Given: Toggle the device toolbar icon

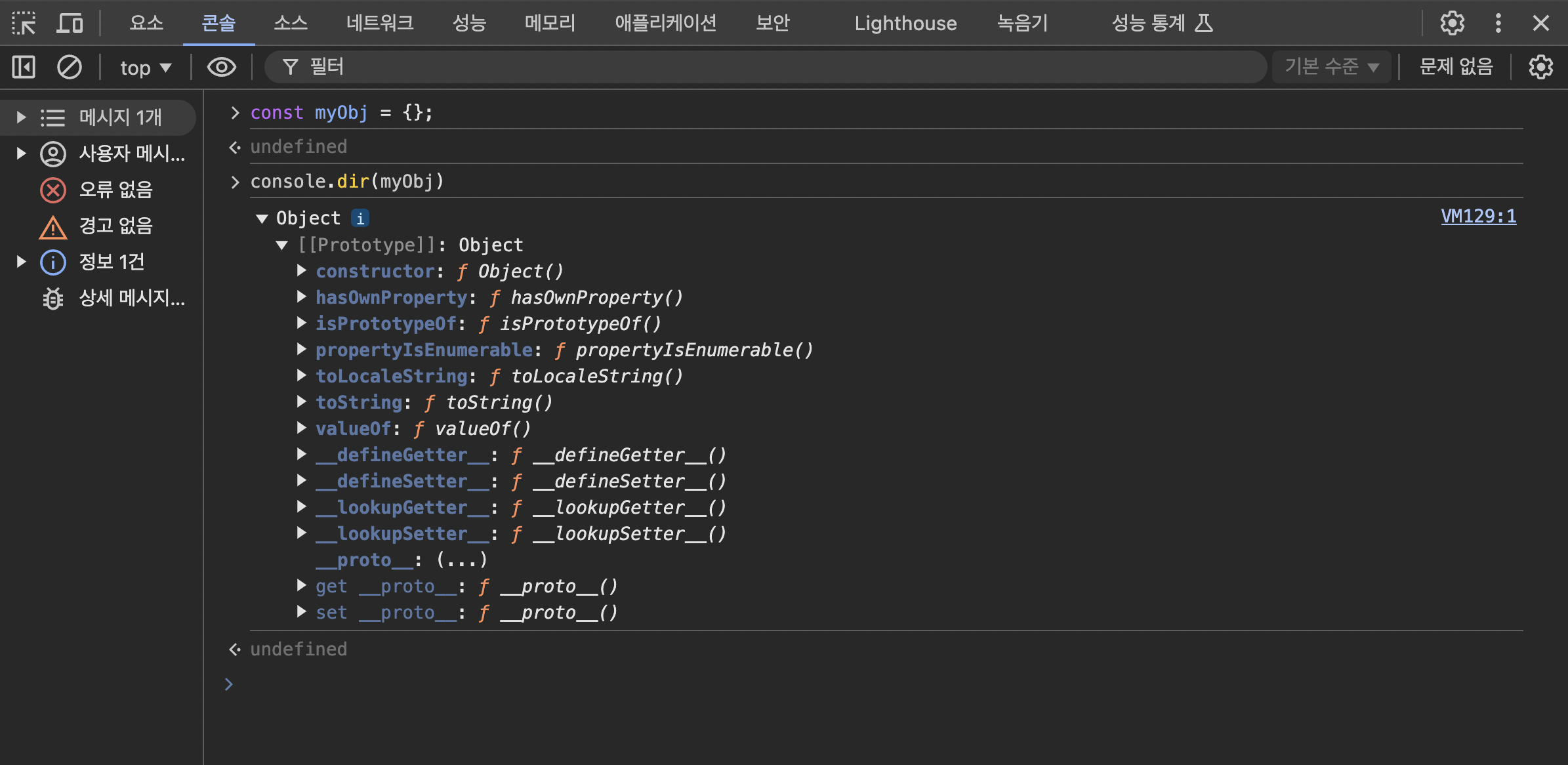Looking at the screenshot, I should click(70, 24).
